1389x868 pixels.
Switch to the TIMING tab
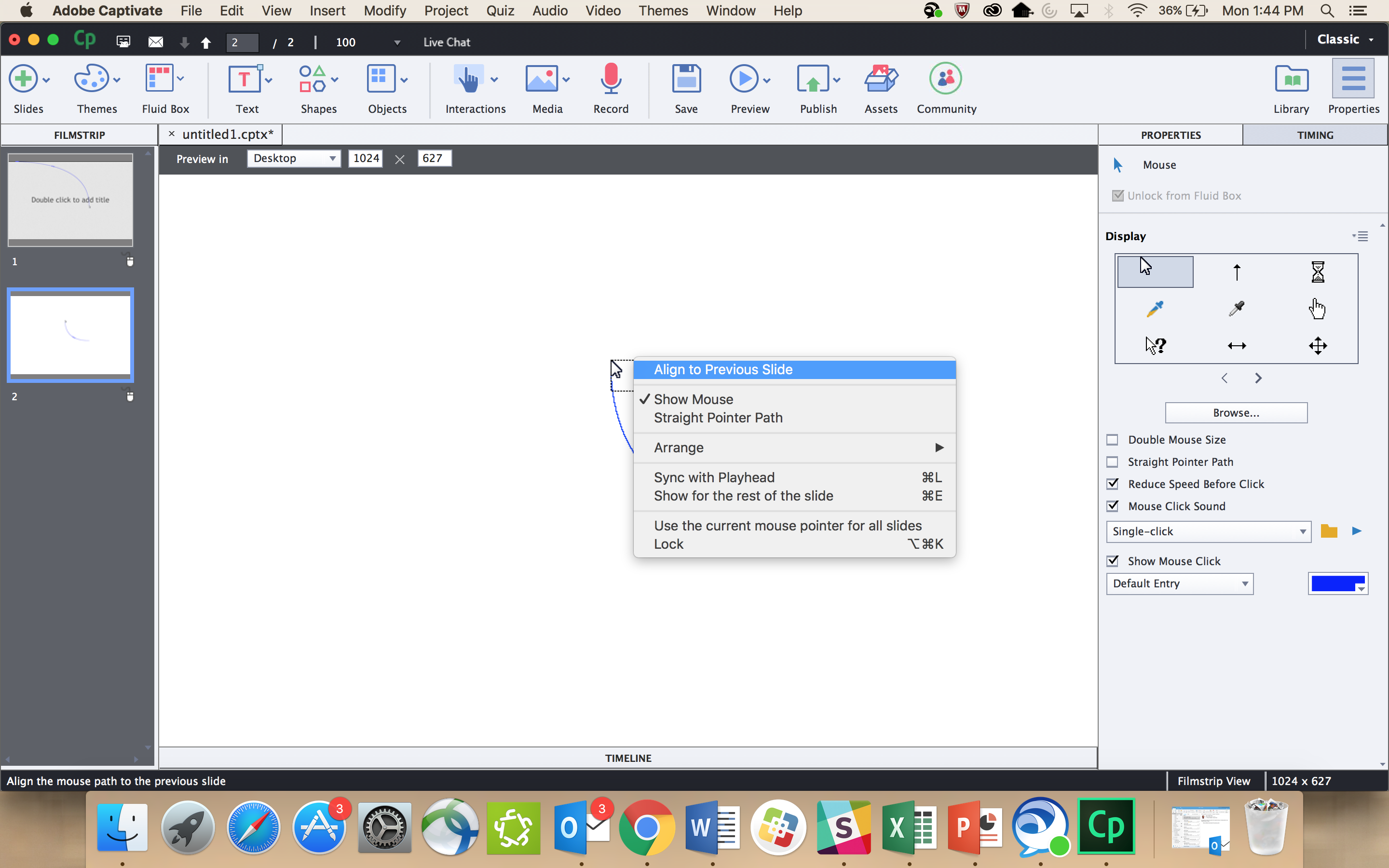pyautogui.click(x=1314, y=135)
